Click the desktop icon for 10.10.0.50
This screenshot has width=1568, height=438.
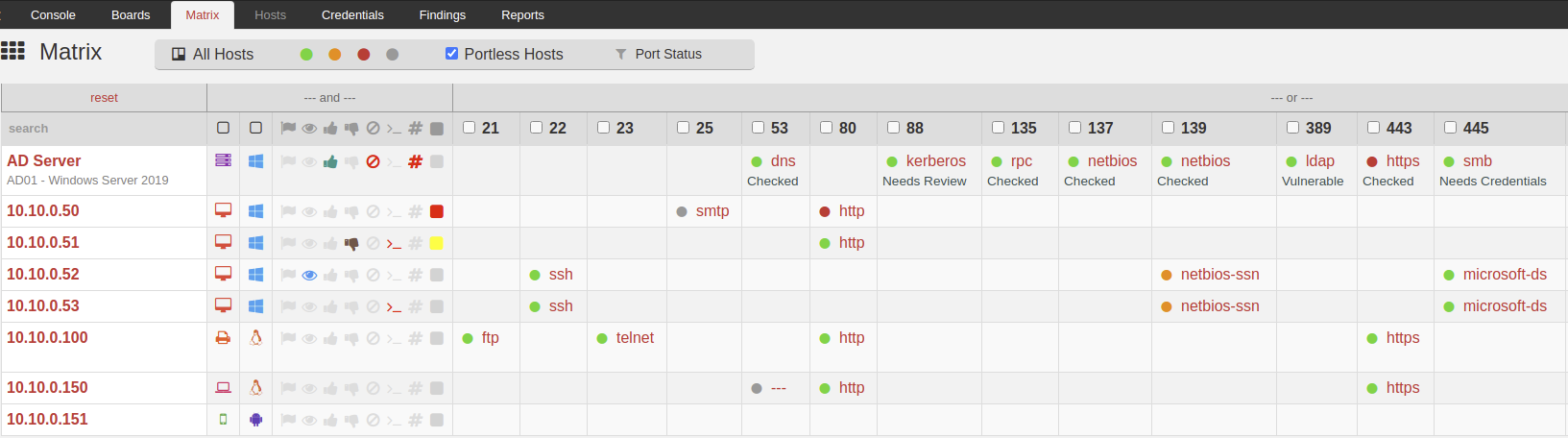point(223,210)
